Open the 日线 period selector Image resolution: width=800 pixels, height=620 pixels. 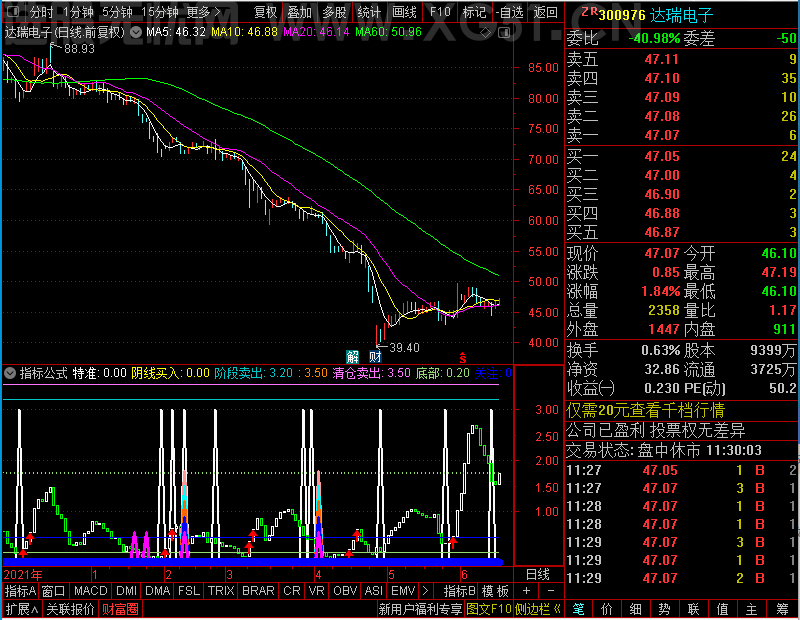click(538, 575)
